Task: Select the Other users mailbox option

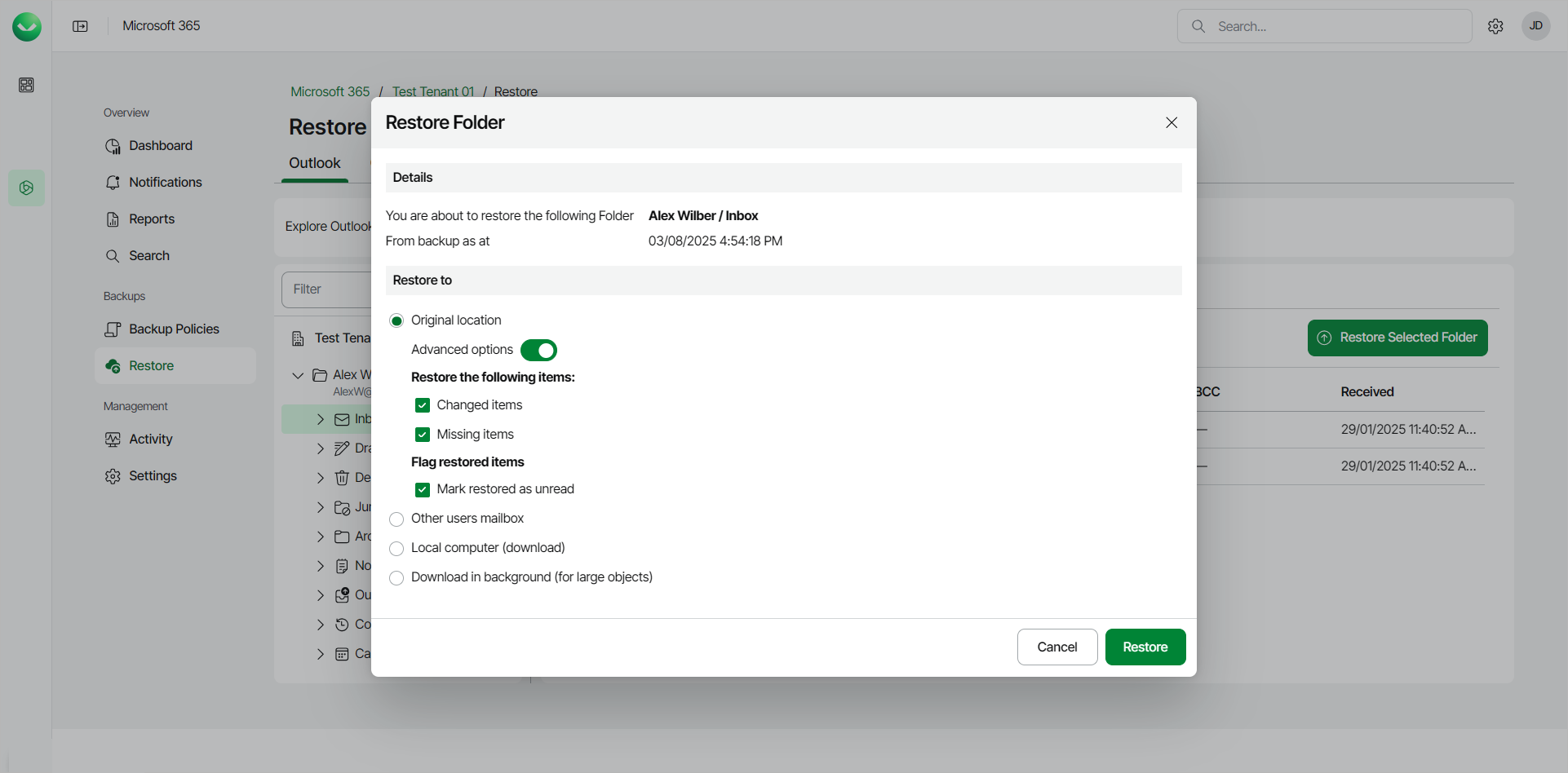Action: [x=396, y=519]
